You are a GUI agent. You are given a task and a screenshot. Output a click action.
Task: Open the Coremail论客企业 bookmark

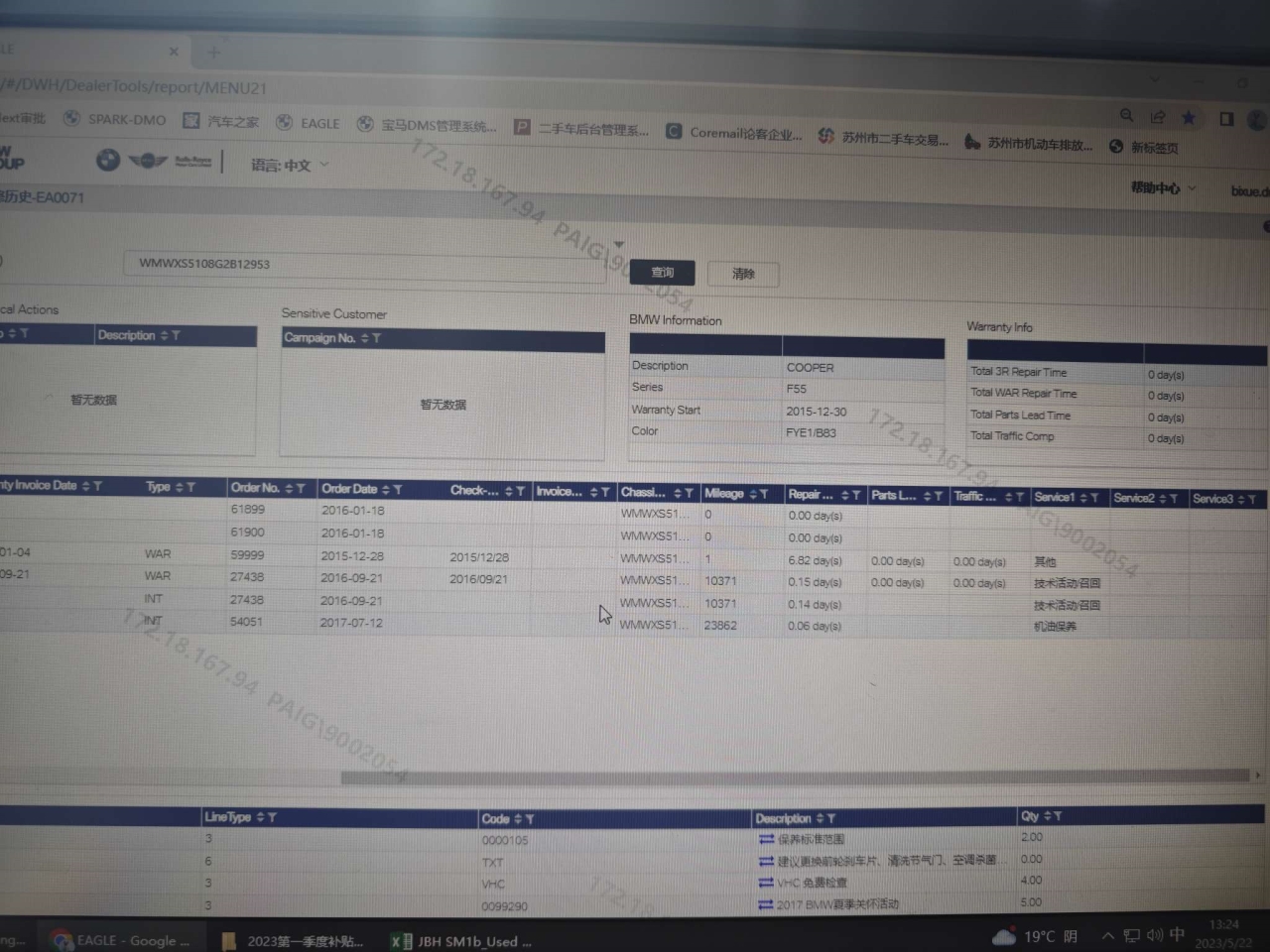coord(734,133)
